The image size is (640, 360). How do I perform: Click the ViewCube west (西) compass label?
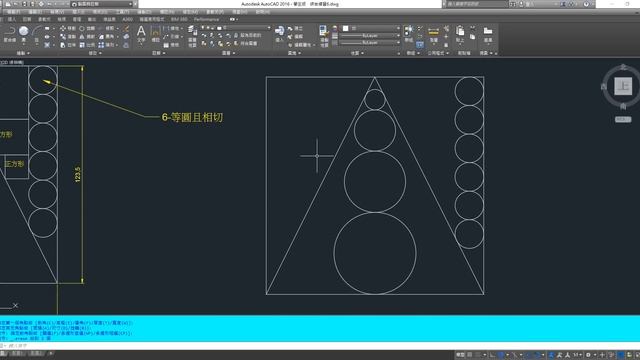[604, 87]
